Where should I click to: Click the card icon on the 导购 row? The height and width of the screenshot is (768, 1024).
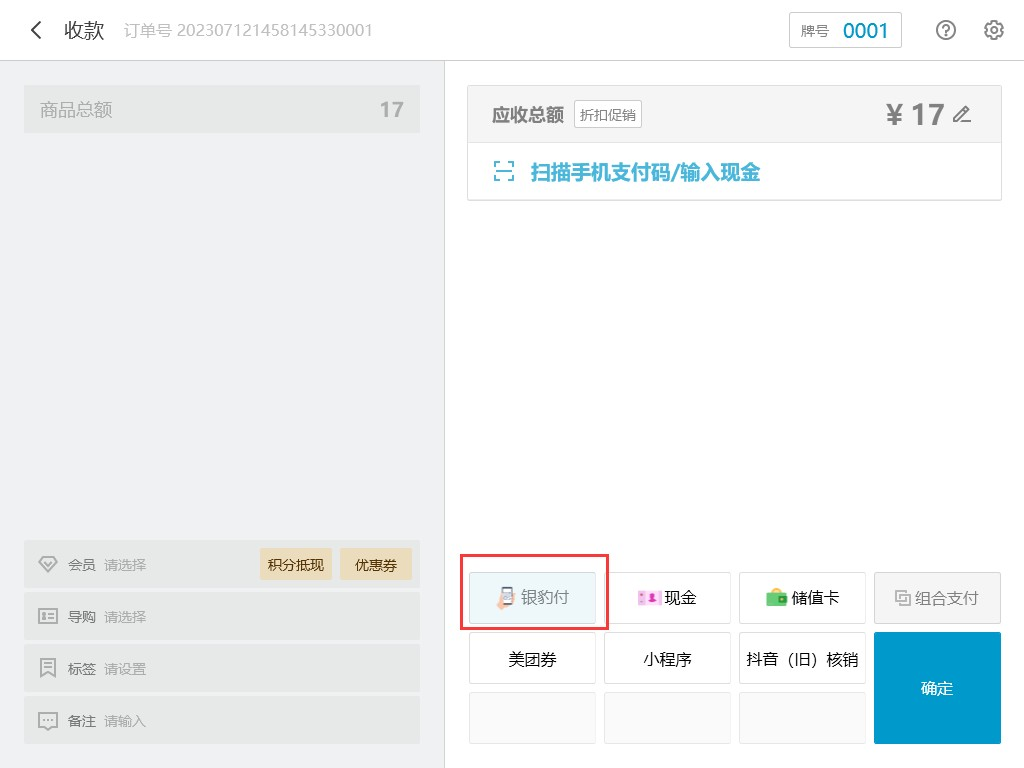pyautogui.click(x=48, y=616)
